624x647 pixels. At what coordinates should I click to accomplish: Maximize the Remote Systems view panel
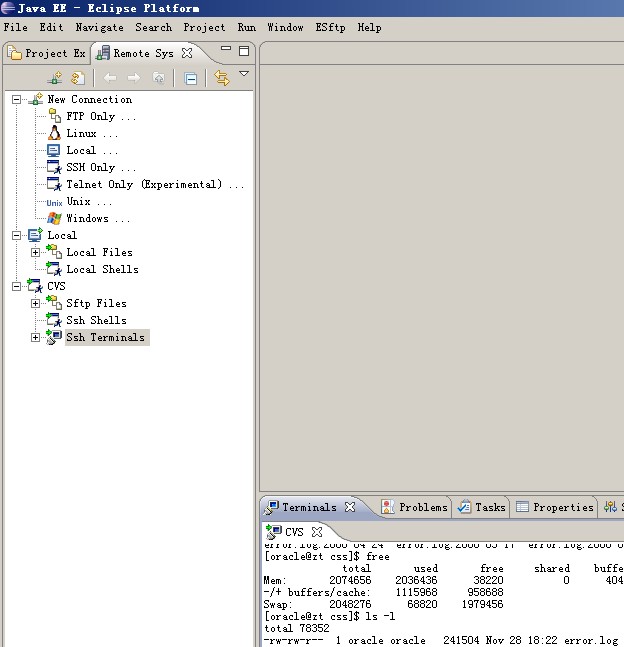tap(244, 51)
